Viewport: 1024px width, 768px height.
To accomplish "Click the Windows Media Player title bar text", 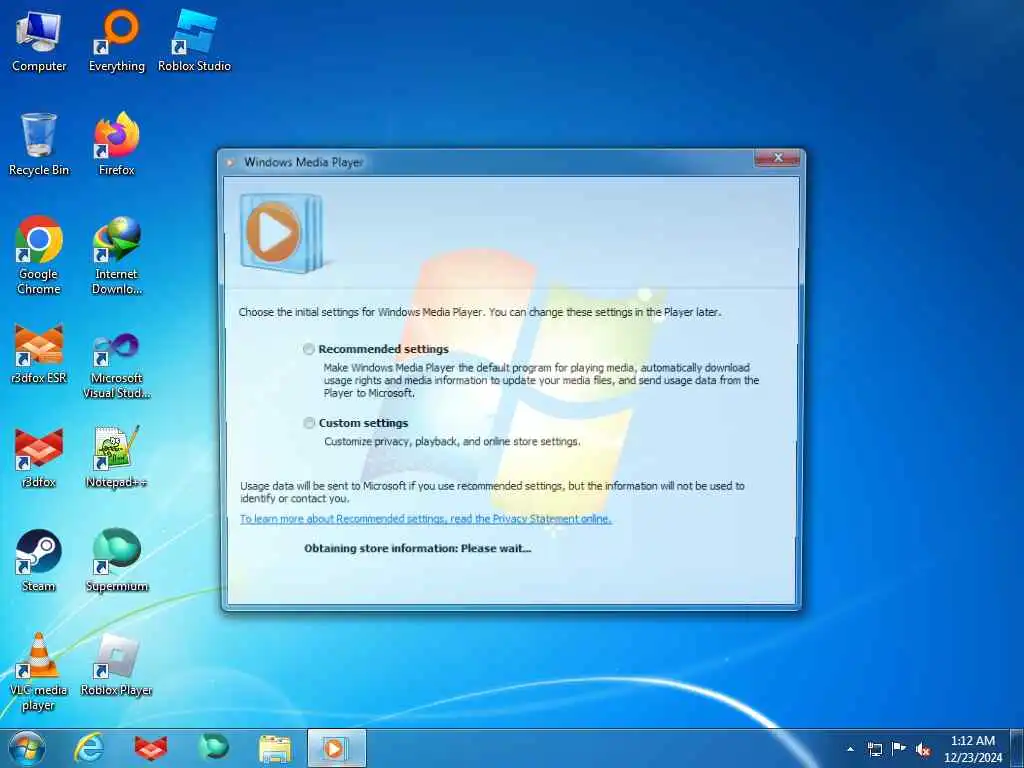I will (304, 162).
